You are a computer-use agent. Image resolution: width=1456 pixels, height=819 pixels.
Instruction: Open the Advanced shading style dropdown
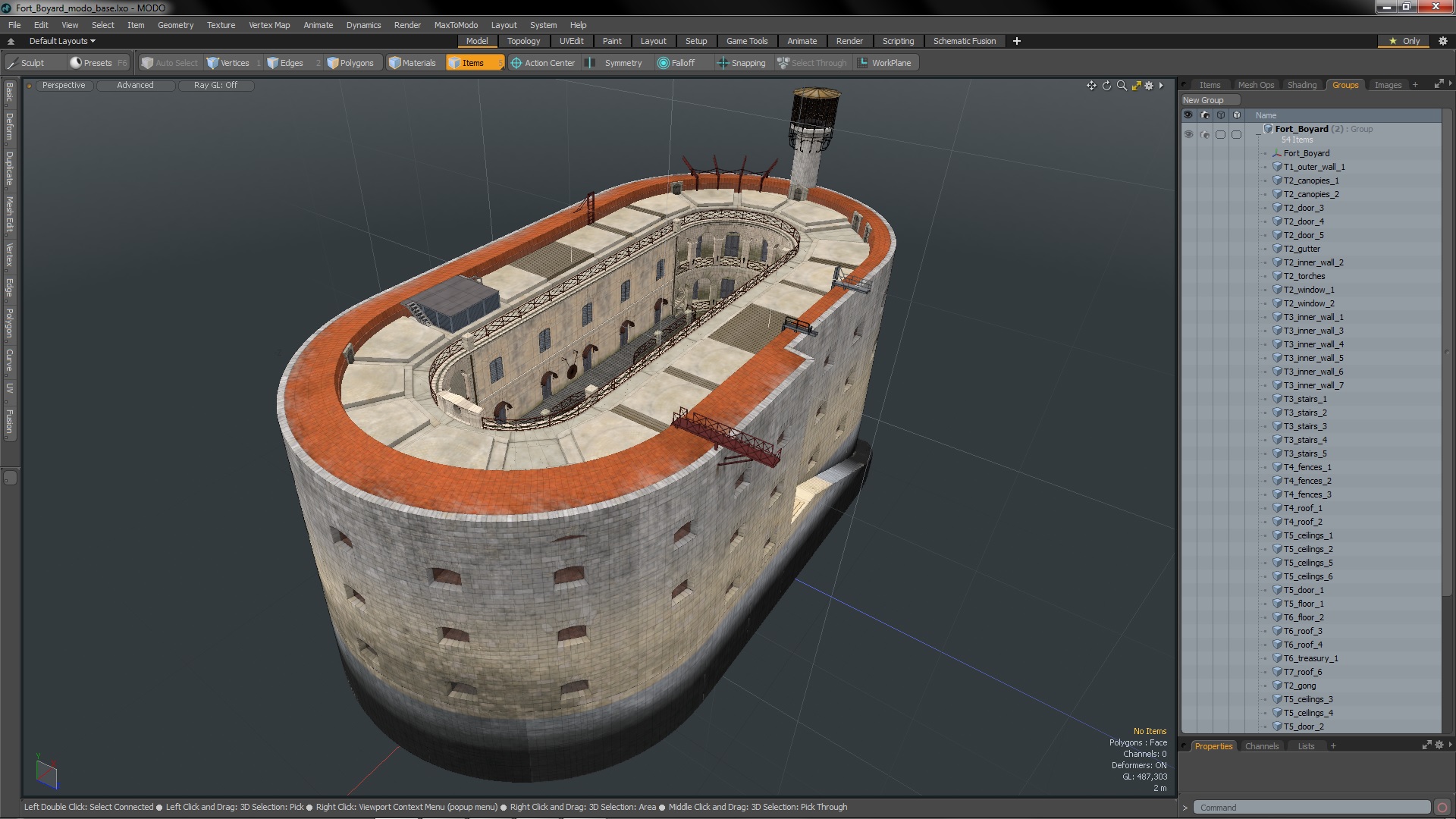[135, 85]
